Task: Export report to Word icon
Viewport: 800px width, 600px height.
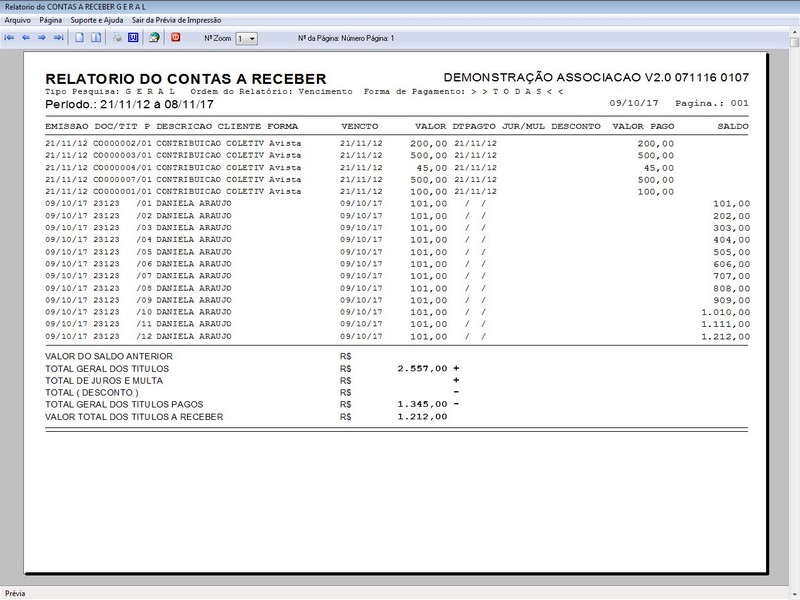Action: pyautogui.click(x=133, y=38)
